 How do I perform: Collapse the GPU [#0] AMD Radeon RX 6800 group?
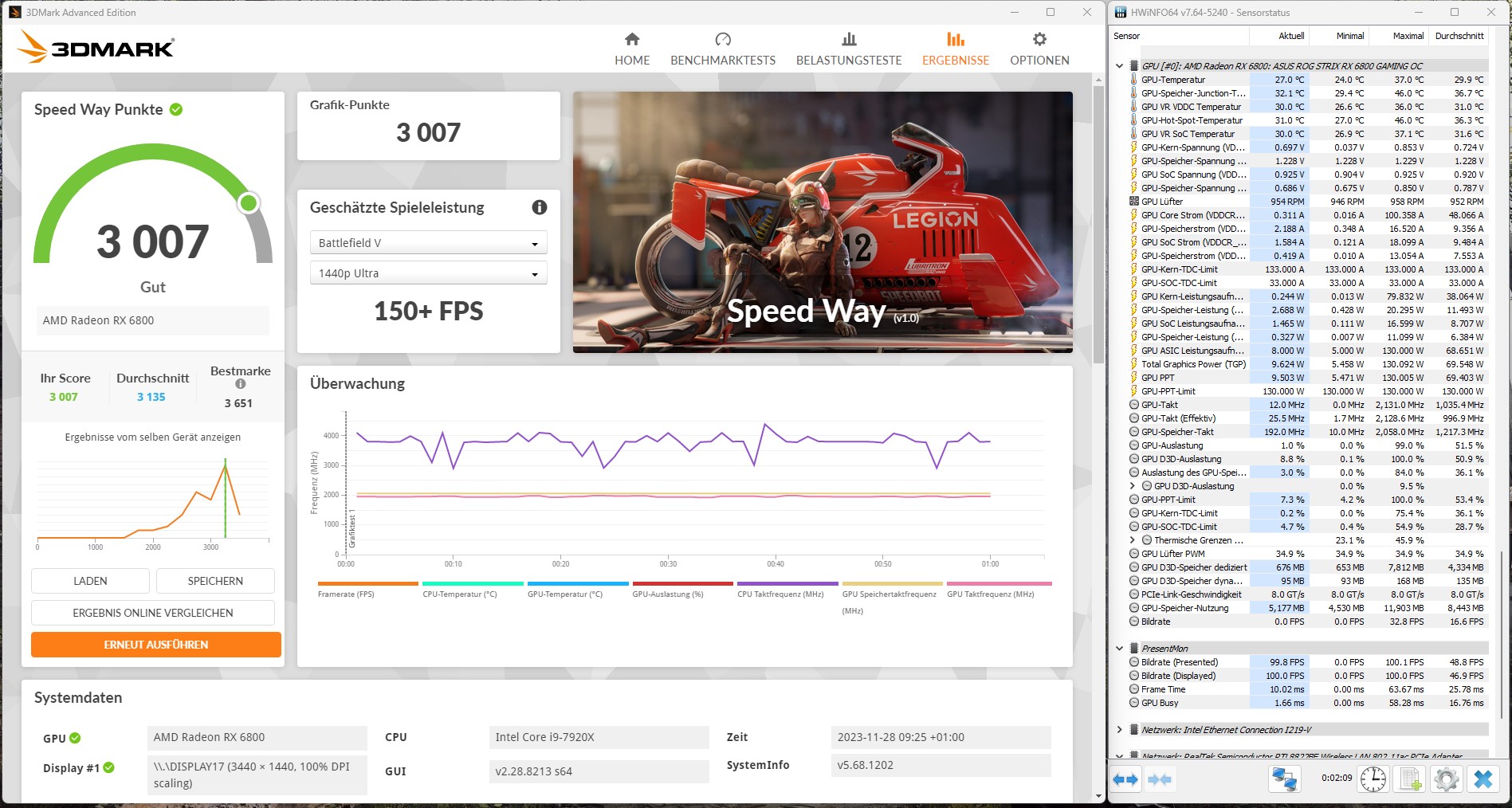click(1120, 66)
